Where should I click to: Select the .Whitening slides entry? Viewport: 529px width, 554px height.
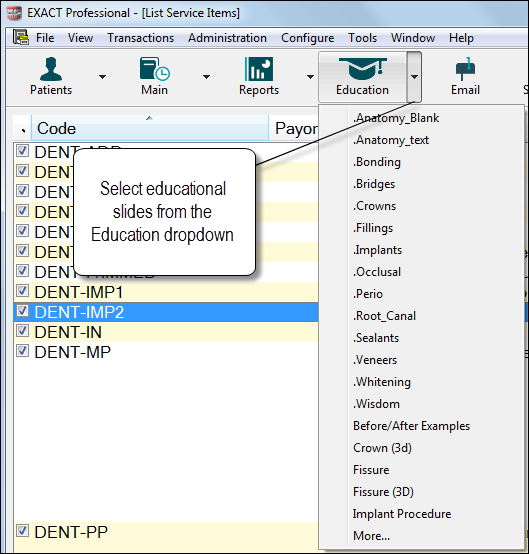pyautogui.click(x=382, y=382)
